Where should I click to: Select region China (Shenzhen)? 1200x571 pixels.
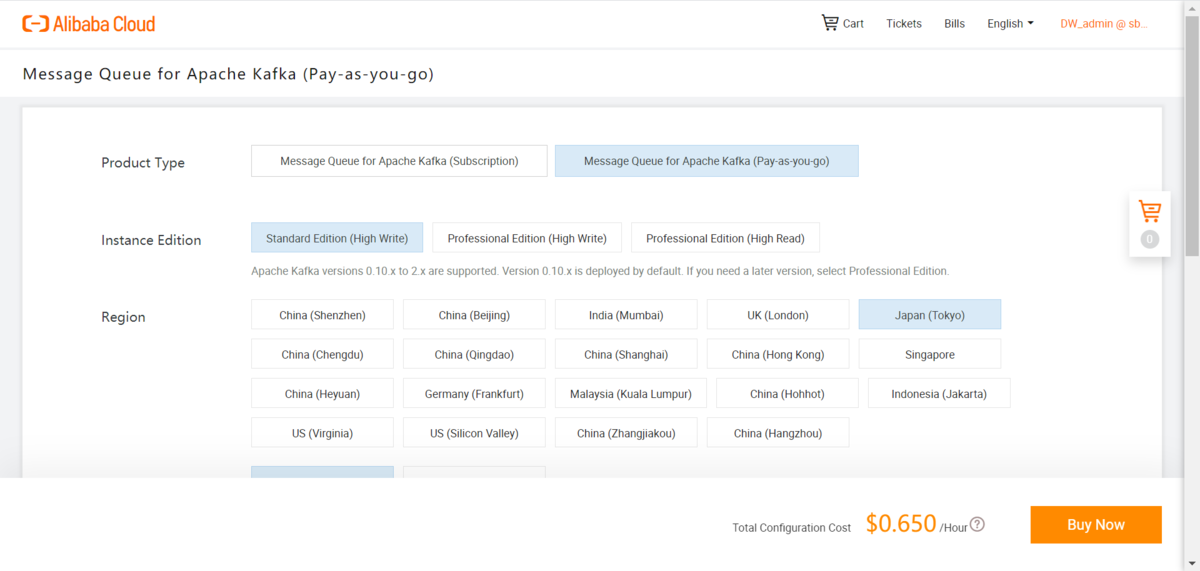(x=322, y=315)
